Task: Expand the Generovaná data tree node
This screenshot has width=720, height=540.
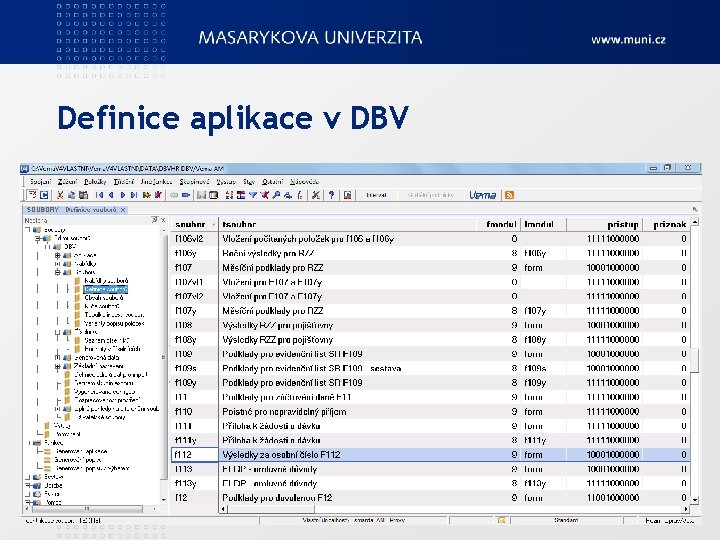Action: (57, 357)
